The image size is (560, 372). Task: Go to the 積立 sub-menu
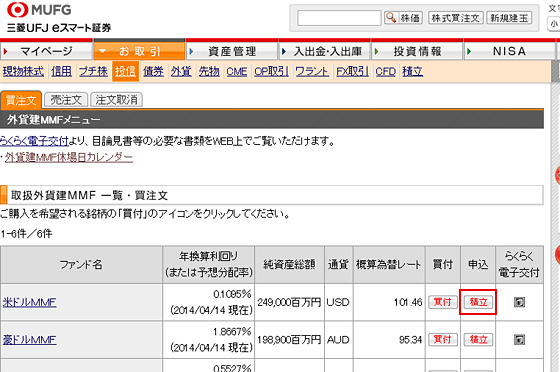point(412,71)
